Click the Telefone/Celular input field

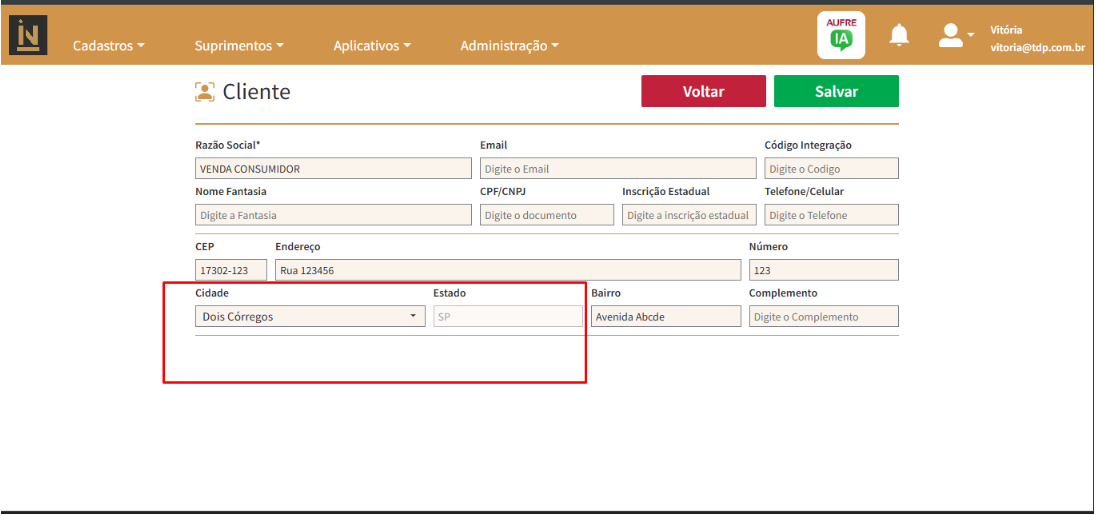coord(831,215)
